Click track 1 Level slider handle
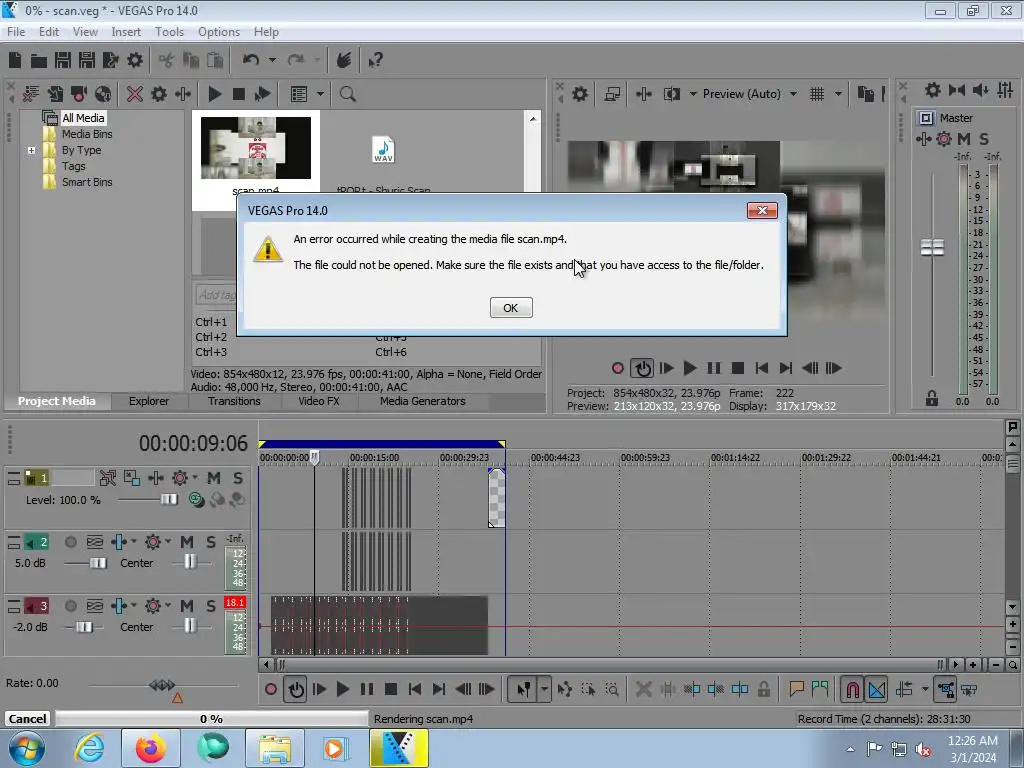The height and width of the screenshot is (768, 1024). pyautogui.click(x=168, y=500)
